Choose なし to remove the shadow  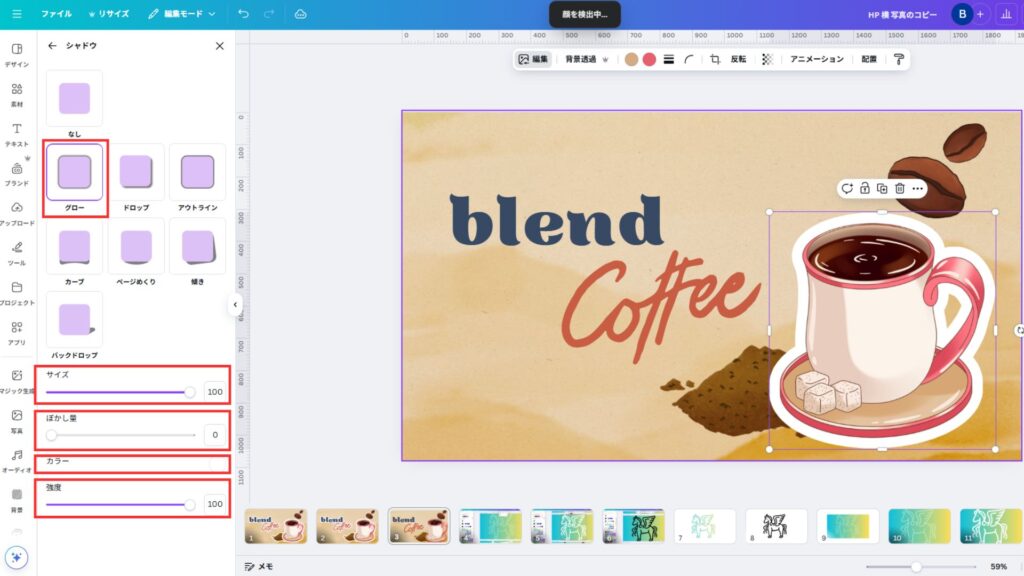pyautogui.click(x=74, y=99)
